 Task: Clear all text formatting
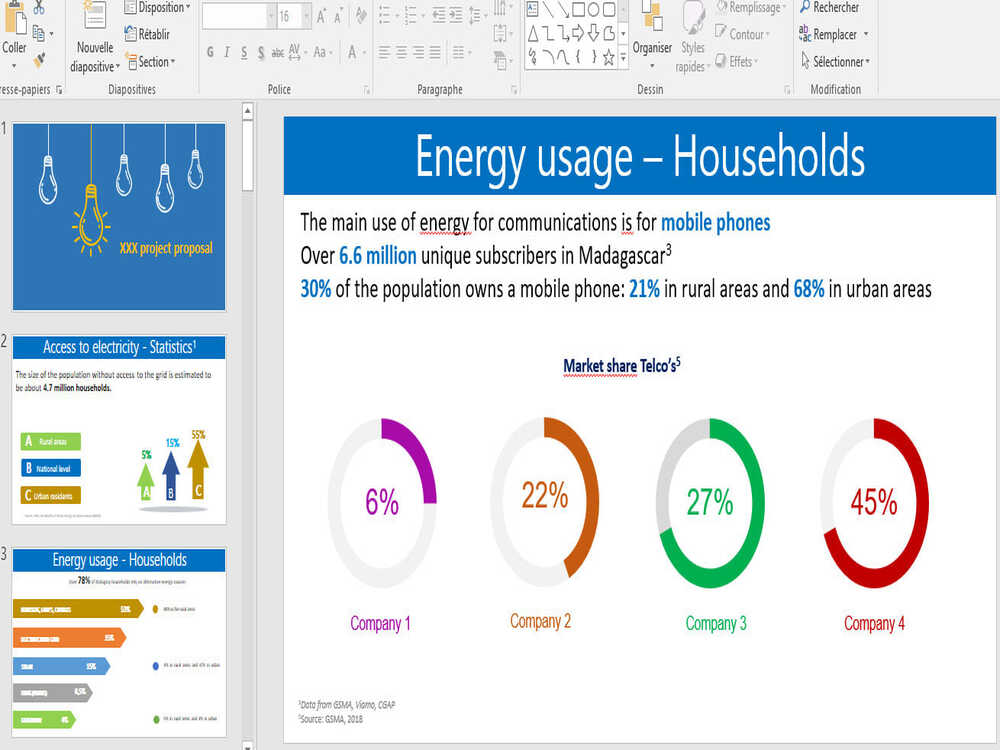pyautogui.click(x=361, y=16)
